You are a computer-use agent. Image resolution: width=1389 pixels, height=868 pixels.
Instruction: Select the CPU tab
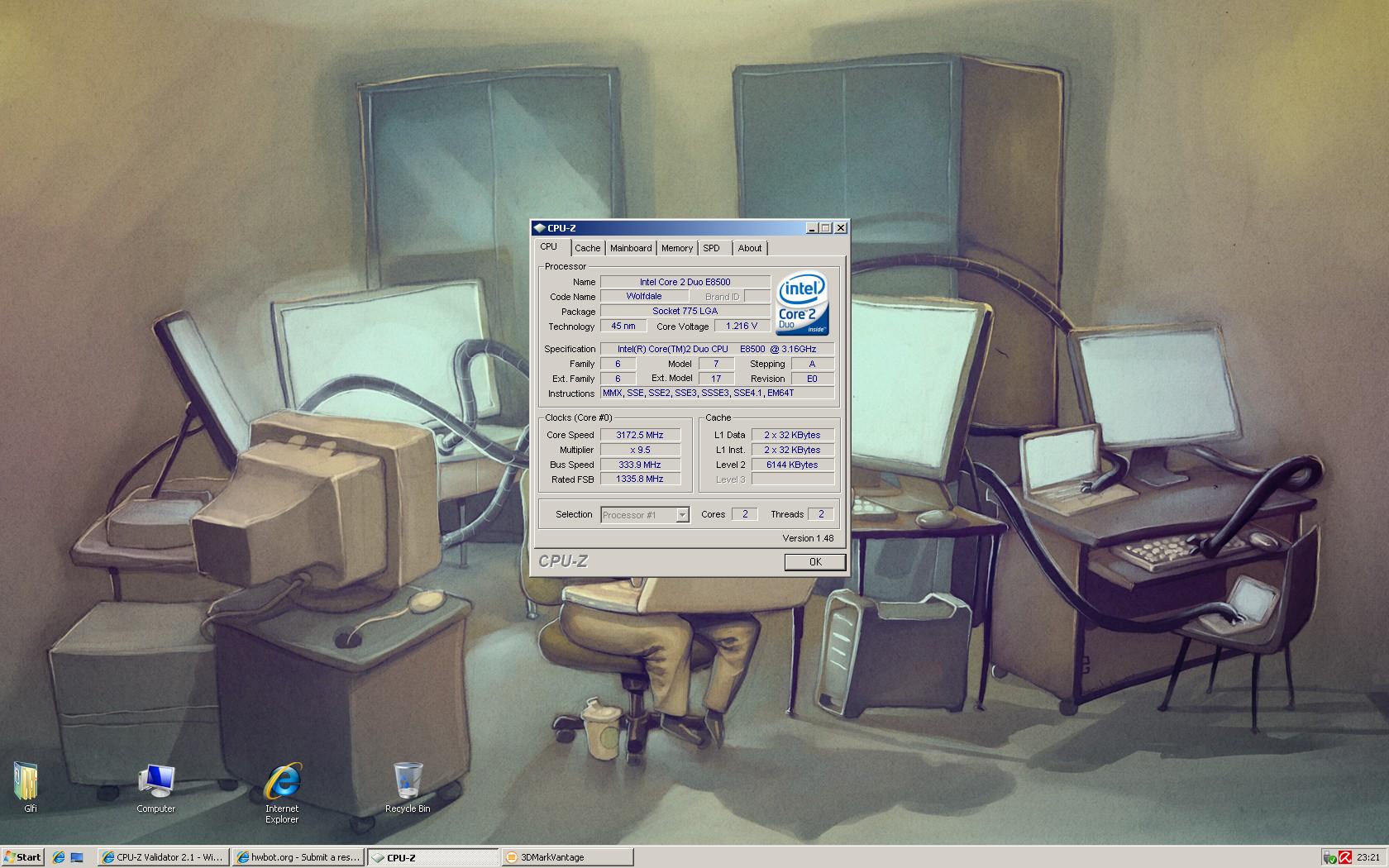549,246
